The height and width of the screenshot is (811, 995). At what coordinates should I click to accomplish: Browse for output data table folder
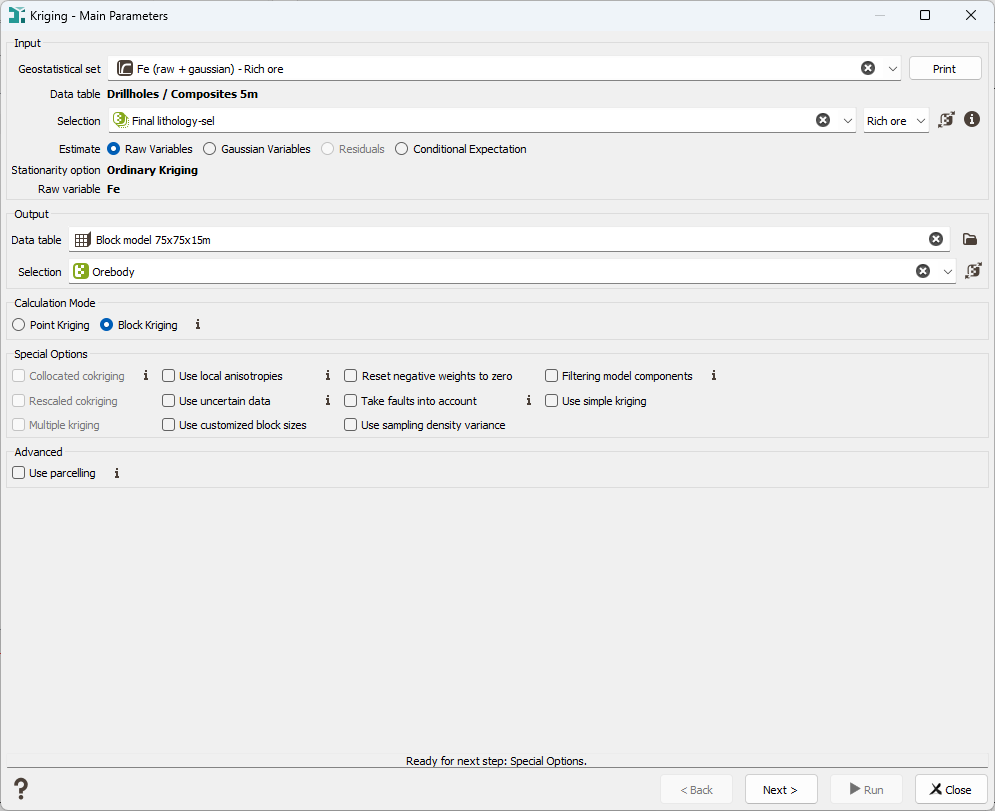click(x=969, y=239)
